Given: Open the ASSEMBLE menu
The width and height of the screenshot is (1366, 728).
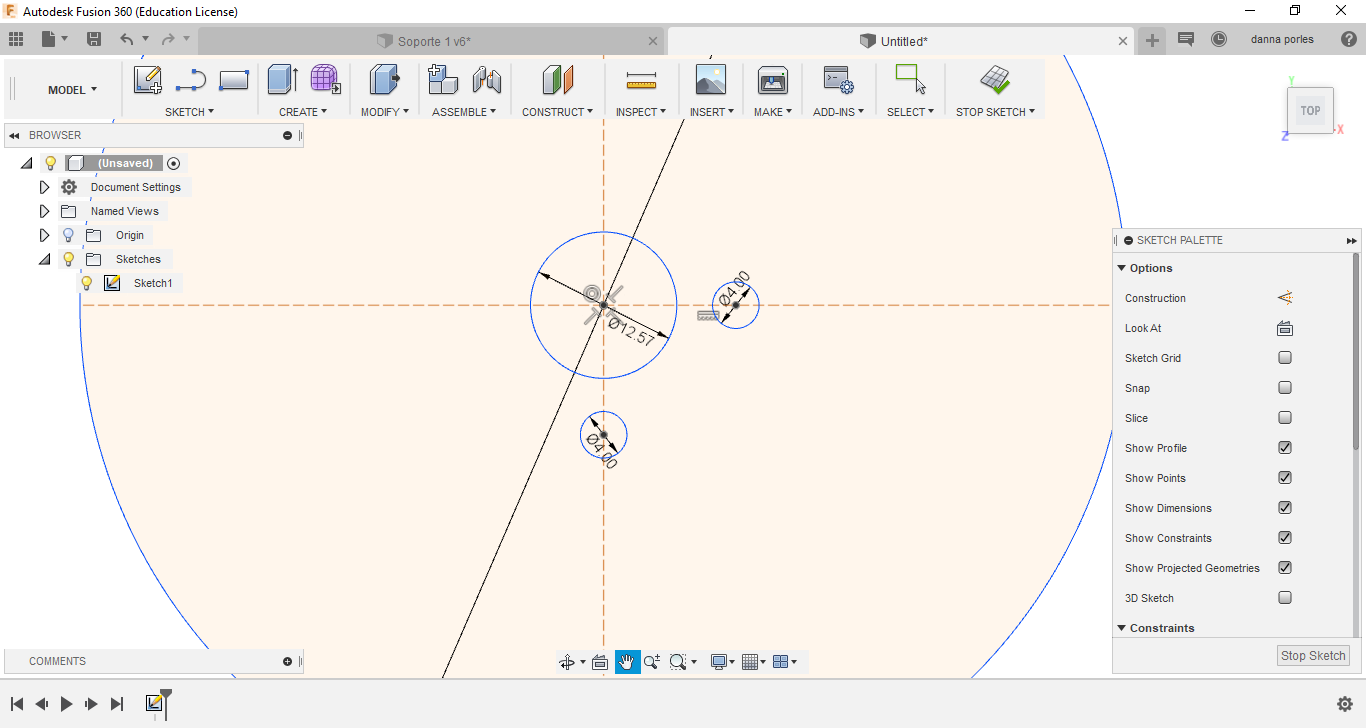Looking at the screenshot, I should pos(464,112).
